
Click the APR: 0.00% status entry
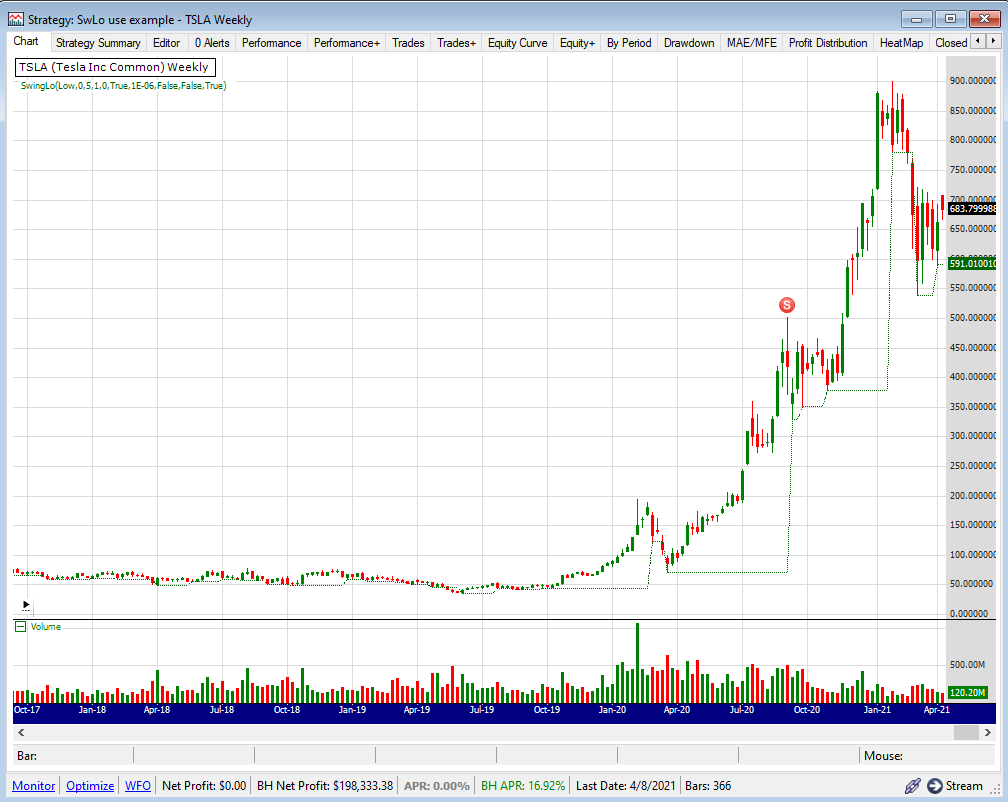[x=436, y=785]
